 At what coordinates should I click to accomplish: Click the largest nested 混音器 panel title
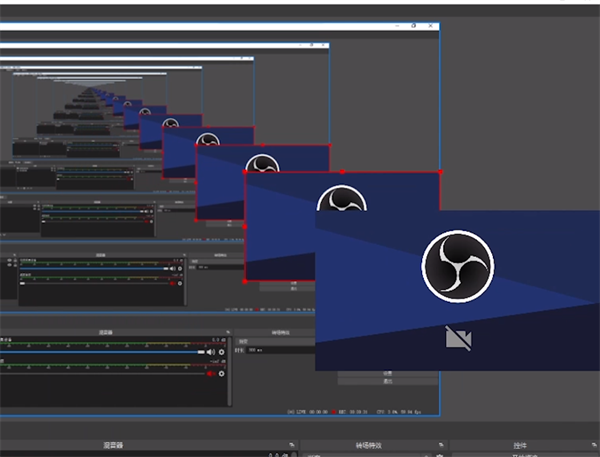tap(106, 332)
